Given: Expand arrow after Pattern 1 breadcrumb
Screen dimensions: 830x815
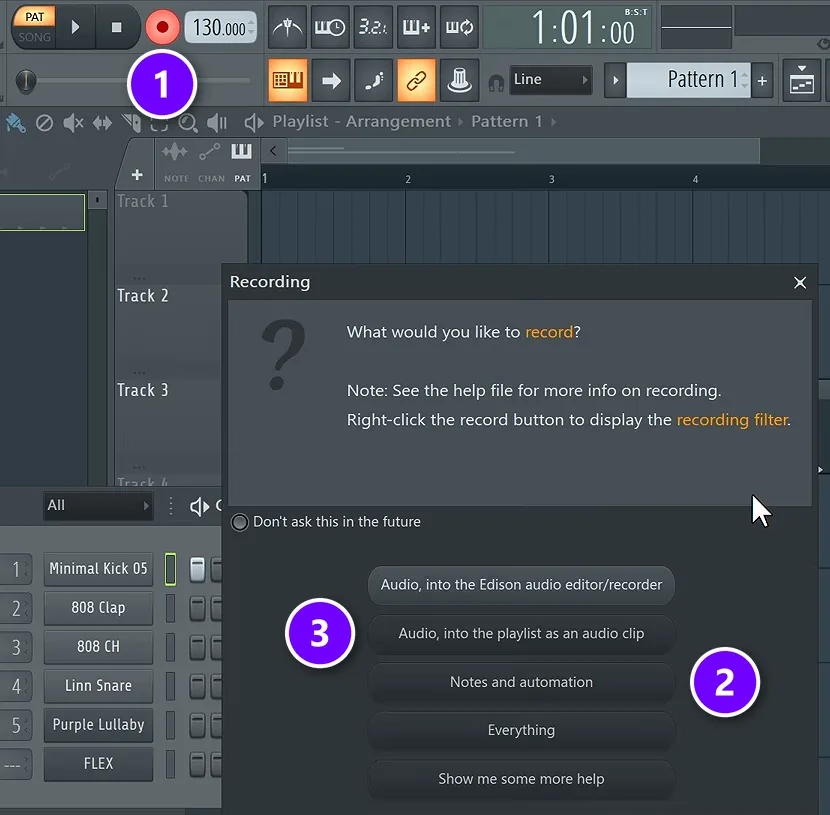Looking at the screenshot, I should point(553,122).
